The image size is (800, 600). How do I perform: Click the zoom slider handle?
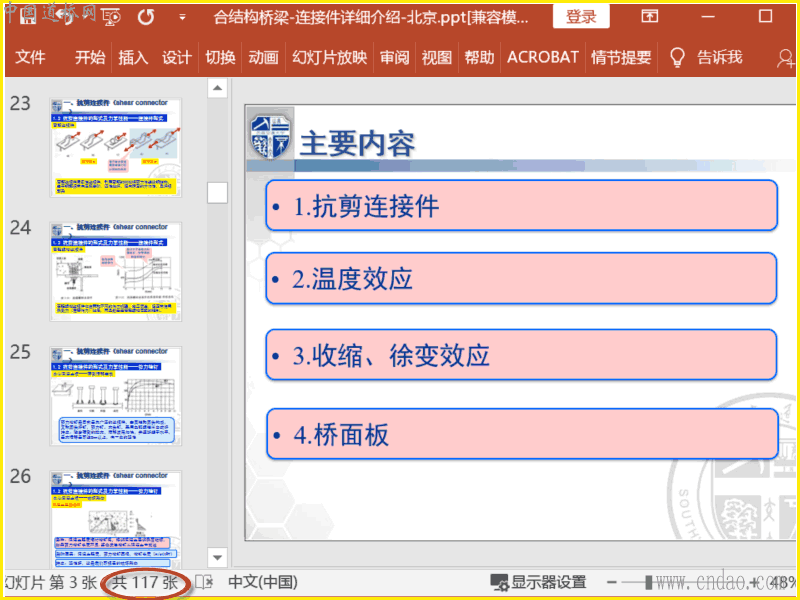(x=648, y=582)
